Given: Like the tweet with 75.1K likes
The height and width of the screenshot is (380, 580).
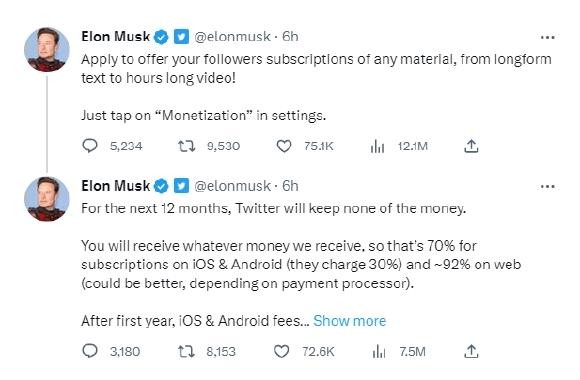Looking at the screenshot, I should (284, 146).
